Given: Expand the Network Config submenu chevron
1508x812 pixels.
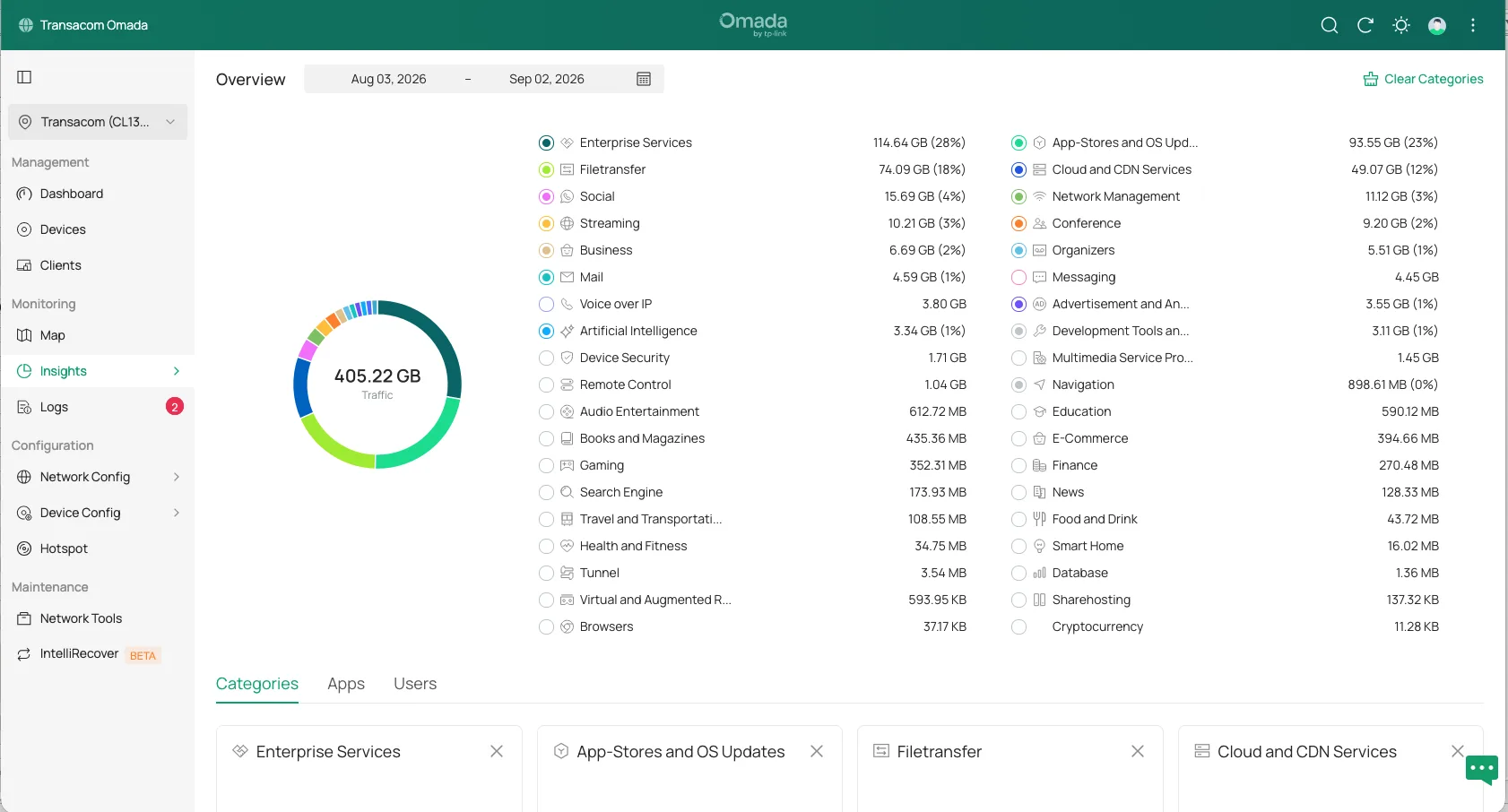Looking at the screenshot, I should click(x=177, y=477).
